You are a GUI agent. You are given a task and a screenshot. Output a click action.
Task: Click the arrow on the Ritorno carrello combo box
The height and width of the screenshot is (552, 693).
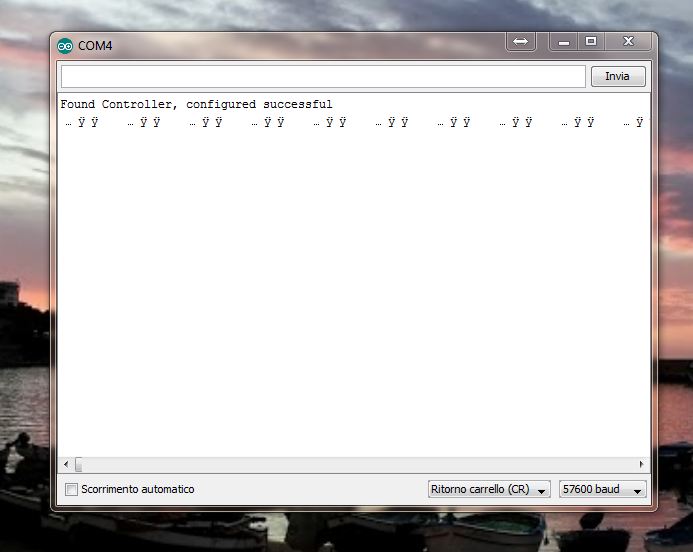point(541,491)
